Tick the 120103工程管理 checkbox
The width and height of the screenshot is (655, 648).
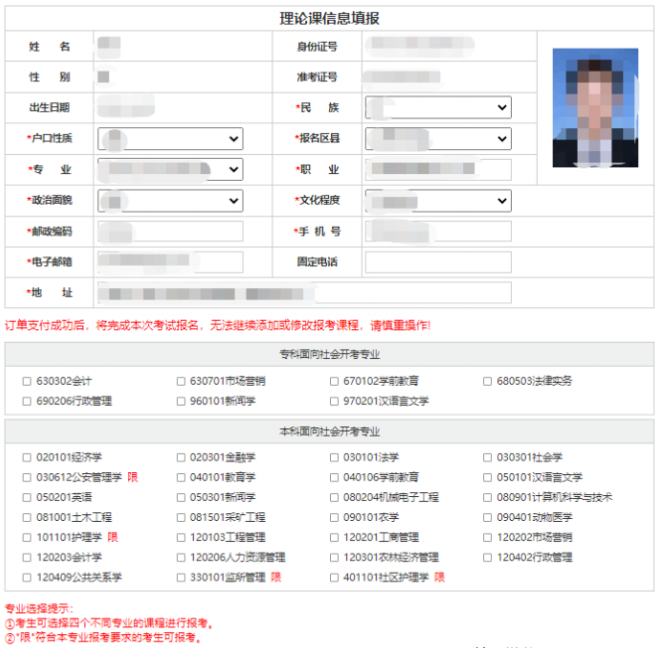pyautogui.click(x=181, y=538)
